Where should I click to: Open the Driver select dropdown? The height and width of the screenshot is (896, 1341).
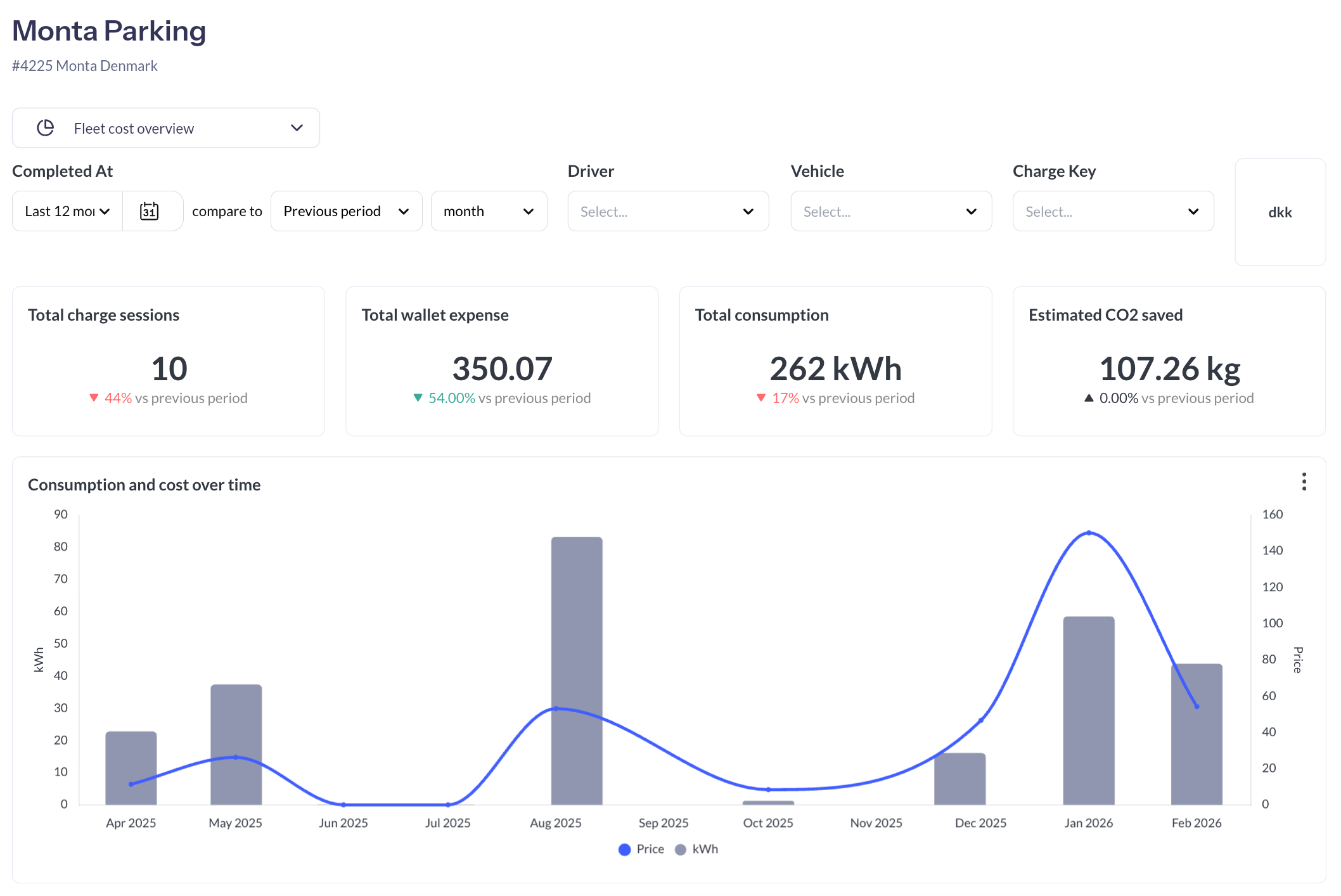click(x=668, y=212)
